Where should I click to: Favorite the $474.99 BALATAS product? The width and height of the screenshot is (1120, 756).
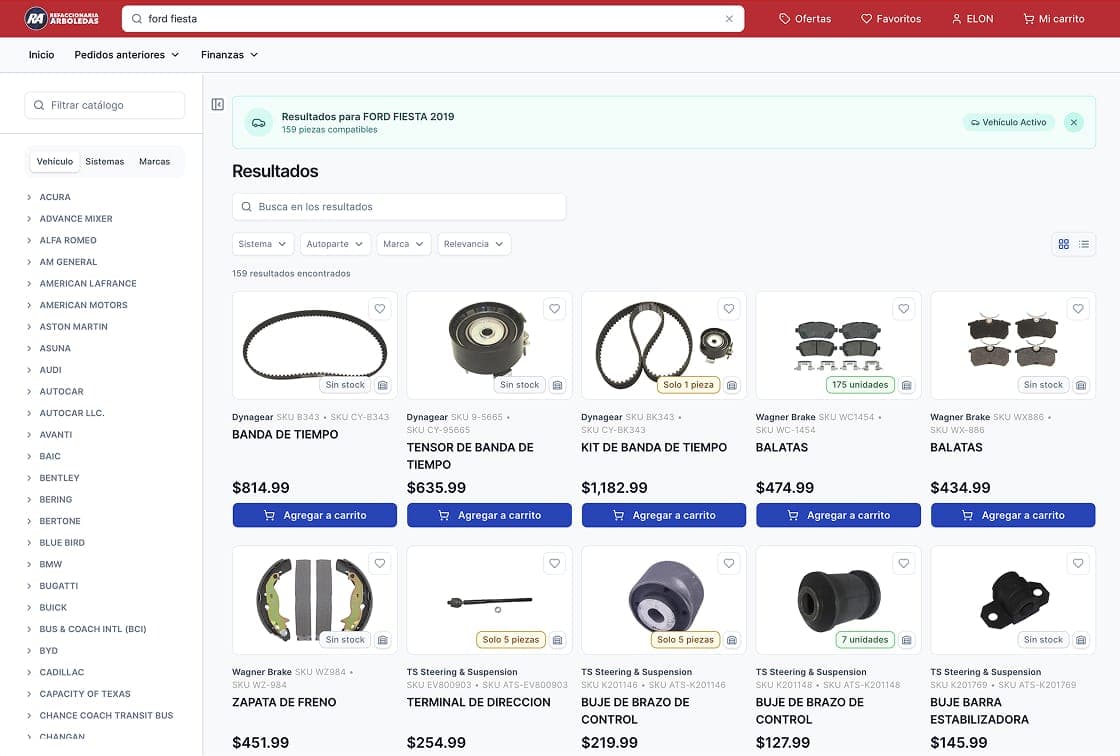pyautogui.click(x=904, y=309)
